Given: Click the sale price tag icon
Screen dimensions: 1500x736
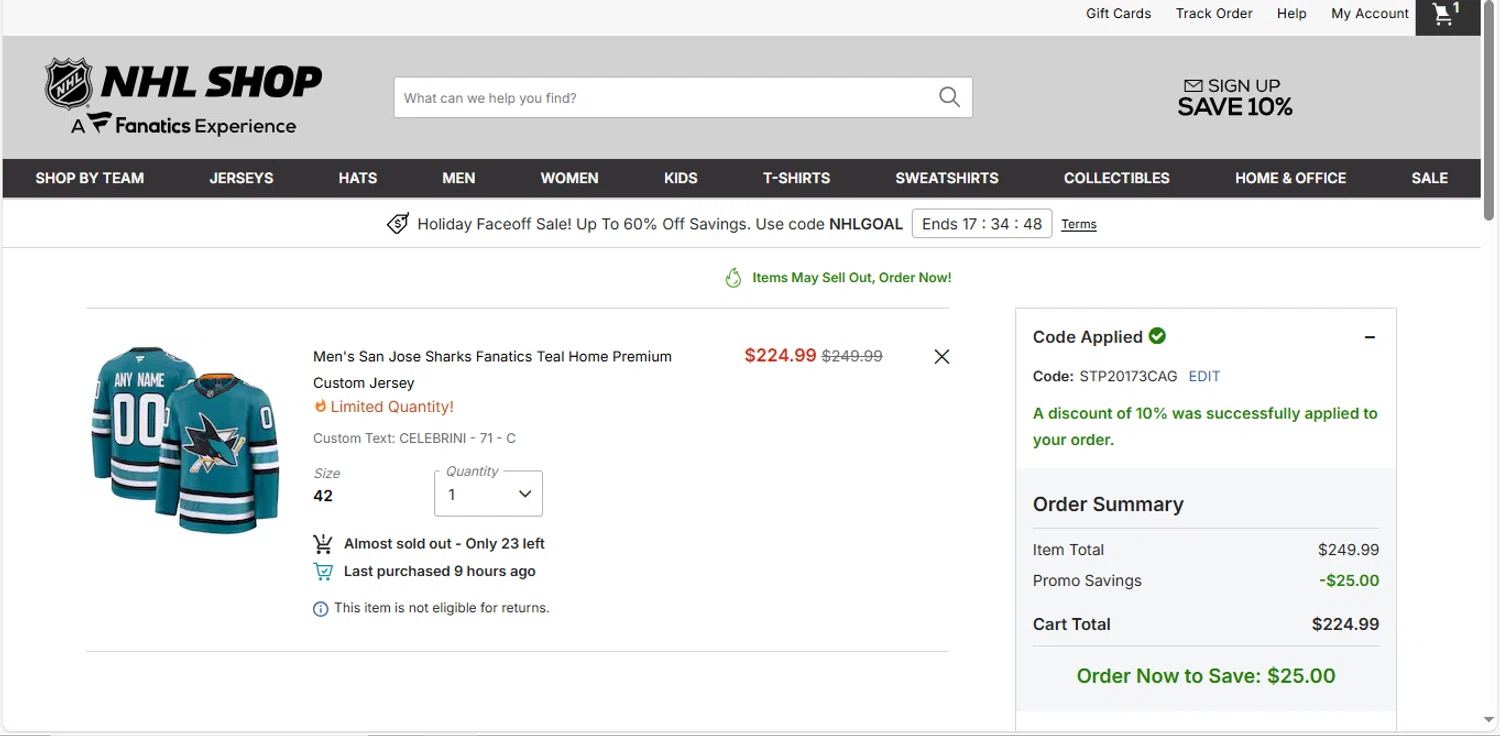Looking at the screenshot, I should click(398, 224).
